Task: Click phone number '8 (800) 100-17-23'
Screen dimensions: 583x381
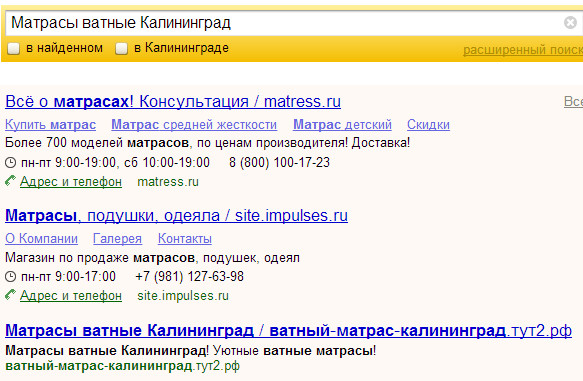Action: [x=279, y=162]
